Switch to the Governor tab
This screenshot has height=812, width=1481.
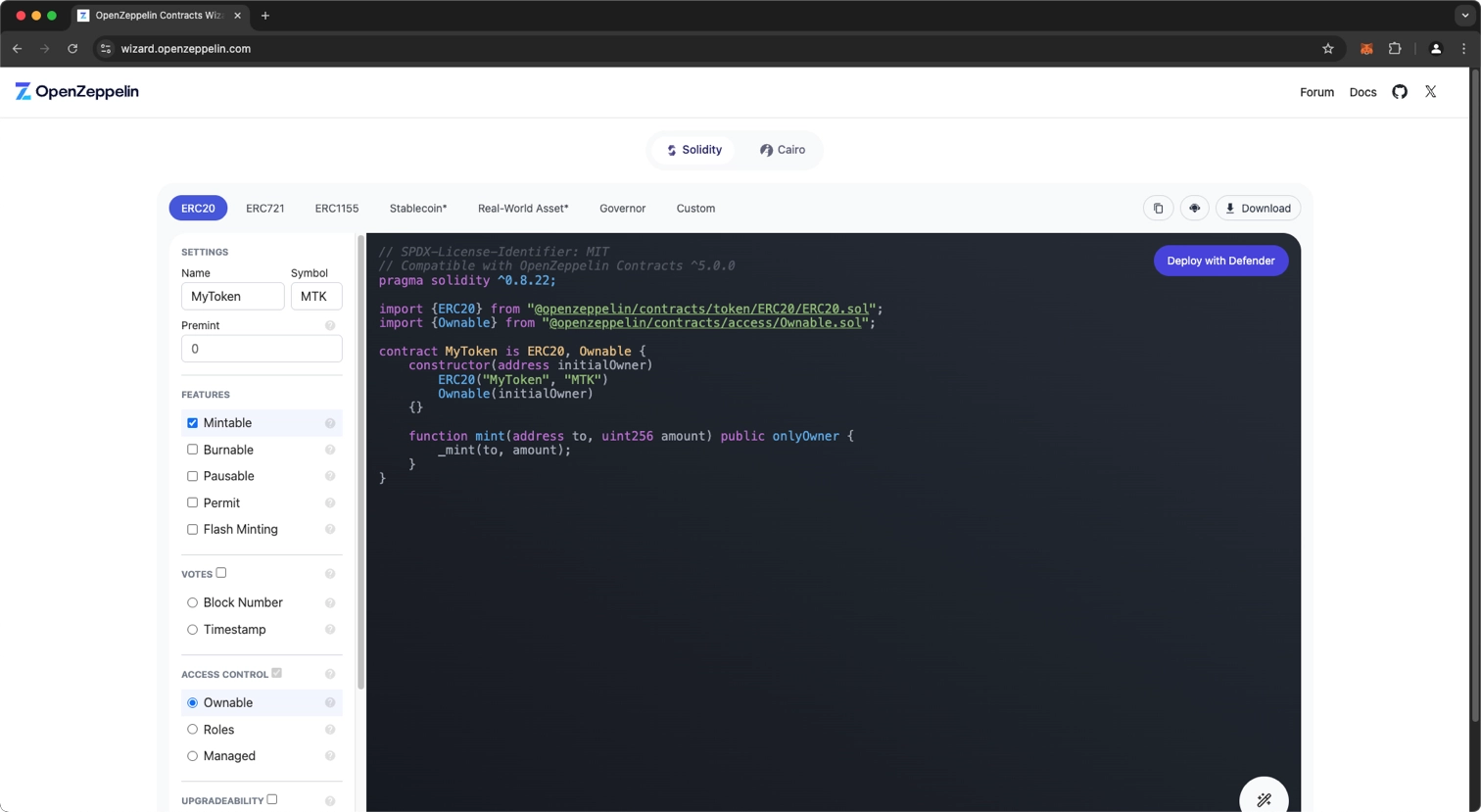623,208
